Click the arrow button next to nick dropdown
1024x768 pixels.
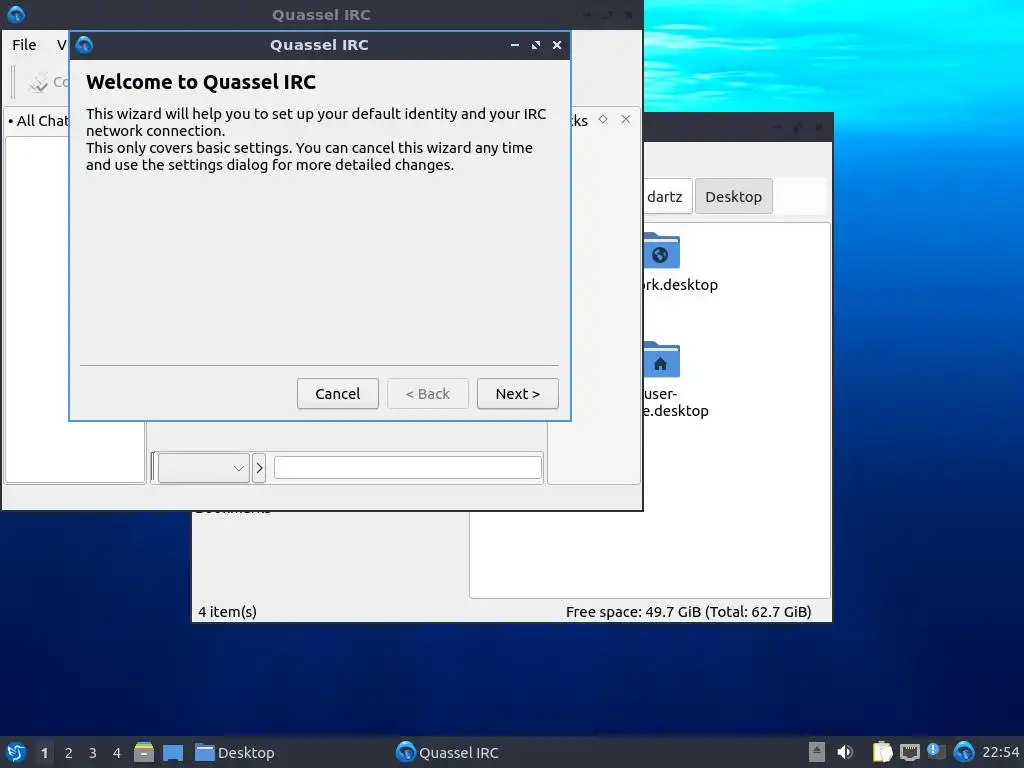pyautogui.click(x=259, y=468)
